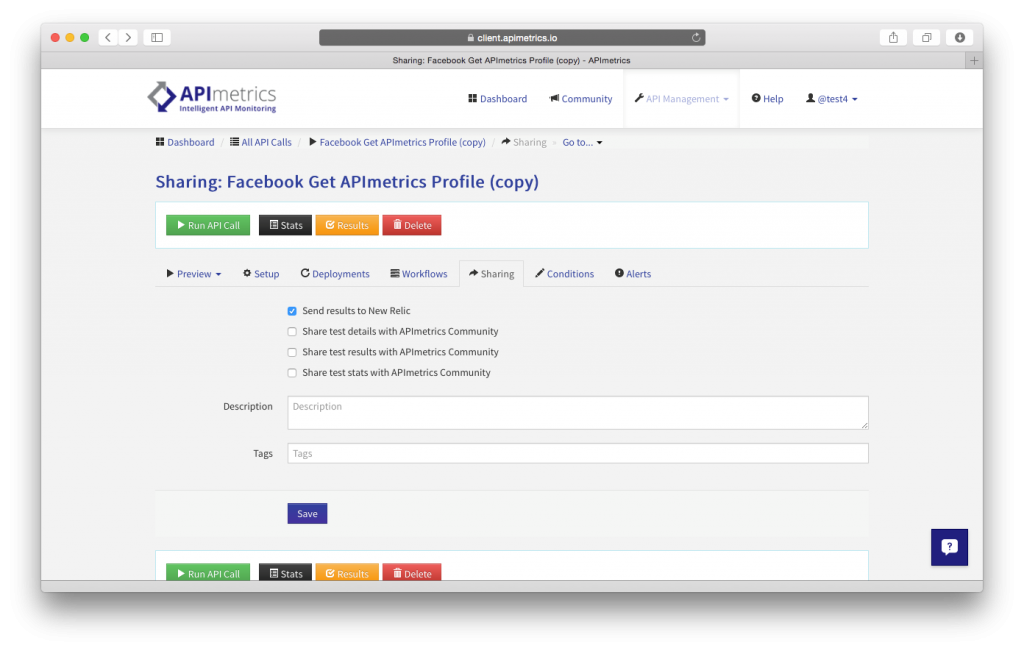This screenshot has height=651, width=1024.
Task: Go back in Safari browser
Action: [108, 37]
